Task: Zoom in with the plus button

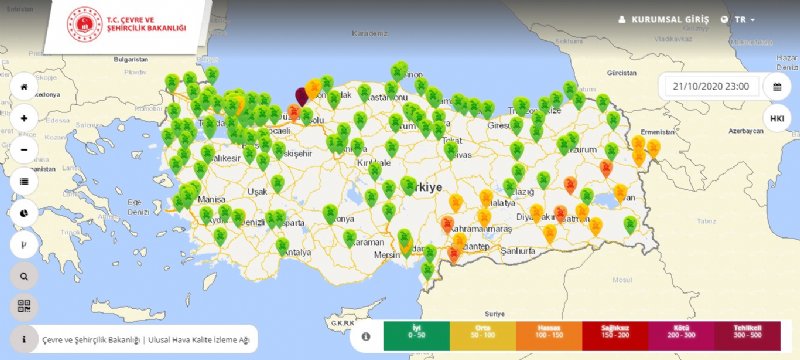Action: click(24, 118)
